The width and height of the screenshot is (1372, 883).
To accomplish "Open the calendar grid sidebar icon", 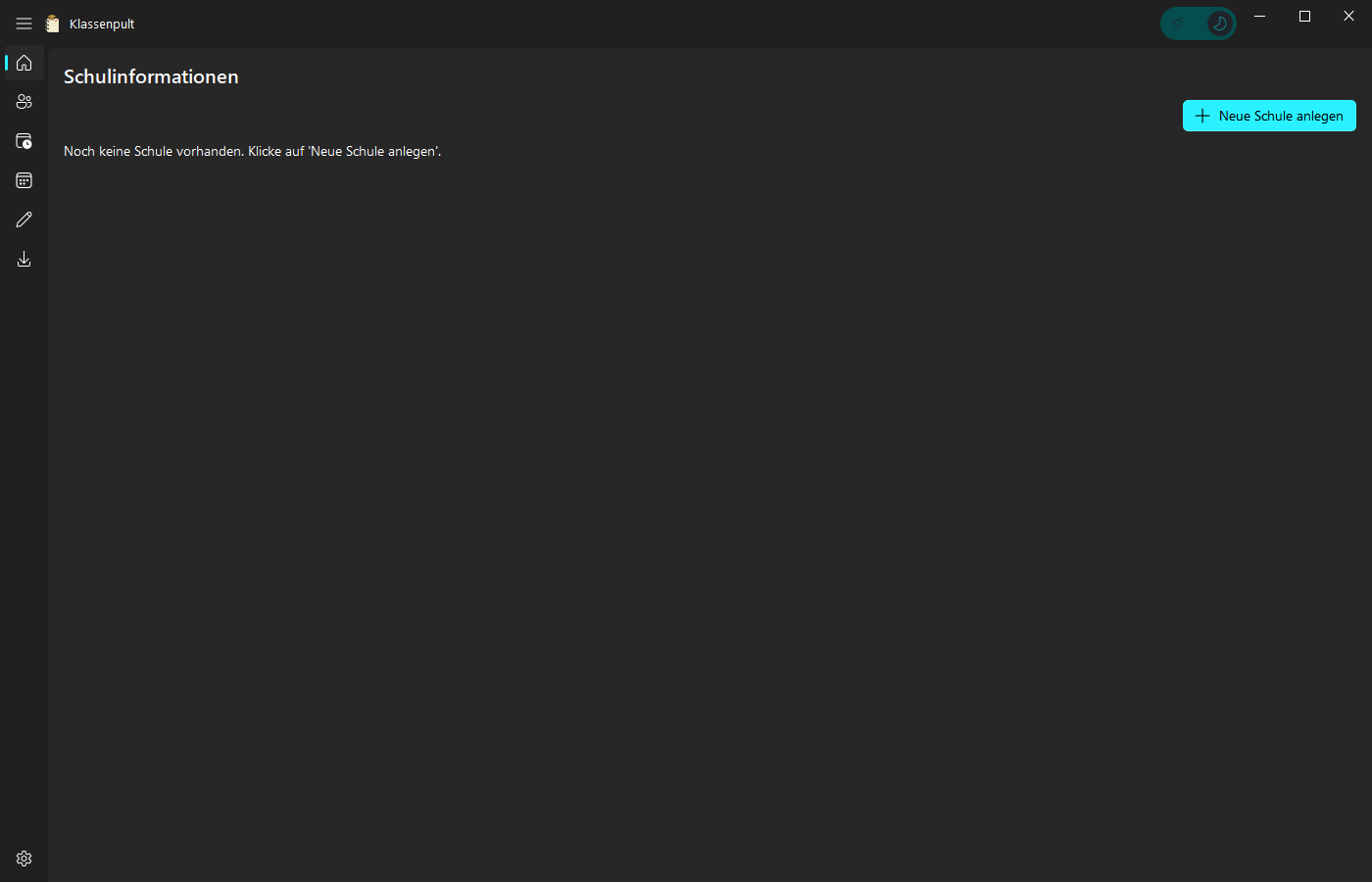I will [24, 180].
